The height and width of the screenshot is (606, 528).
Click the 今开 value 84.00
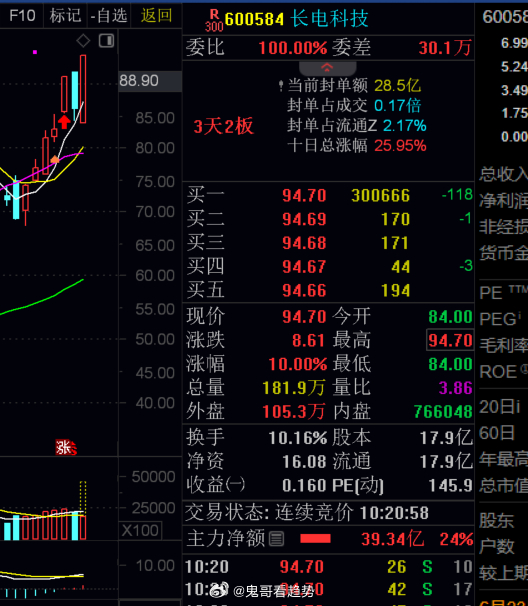click(450, 317)
